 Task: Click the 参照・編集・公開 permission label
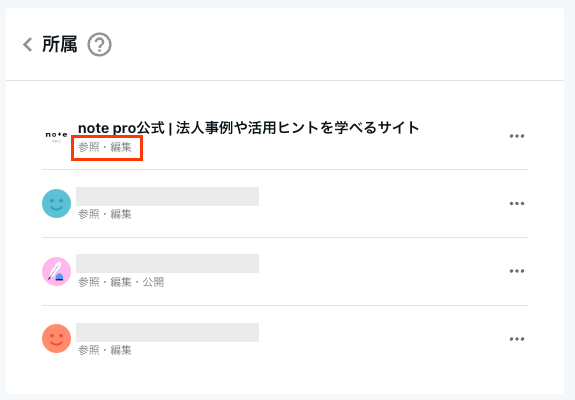coord(121,282)
